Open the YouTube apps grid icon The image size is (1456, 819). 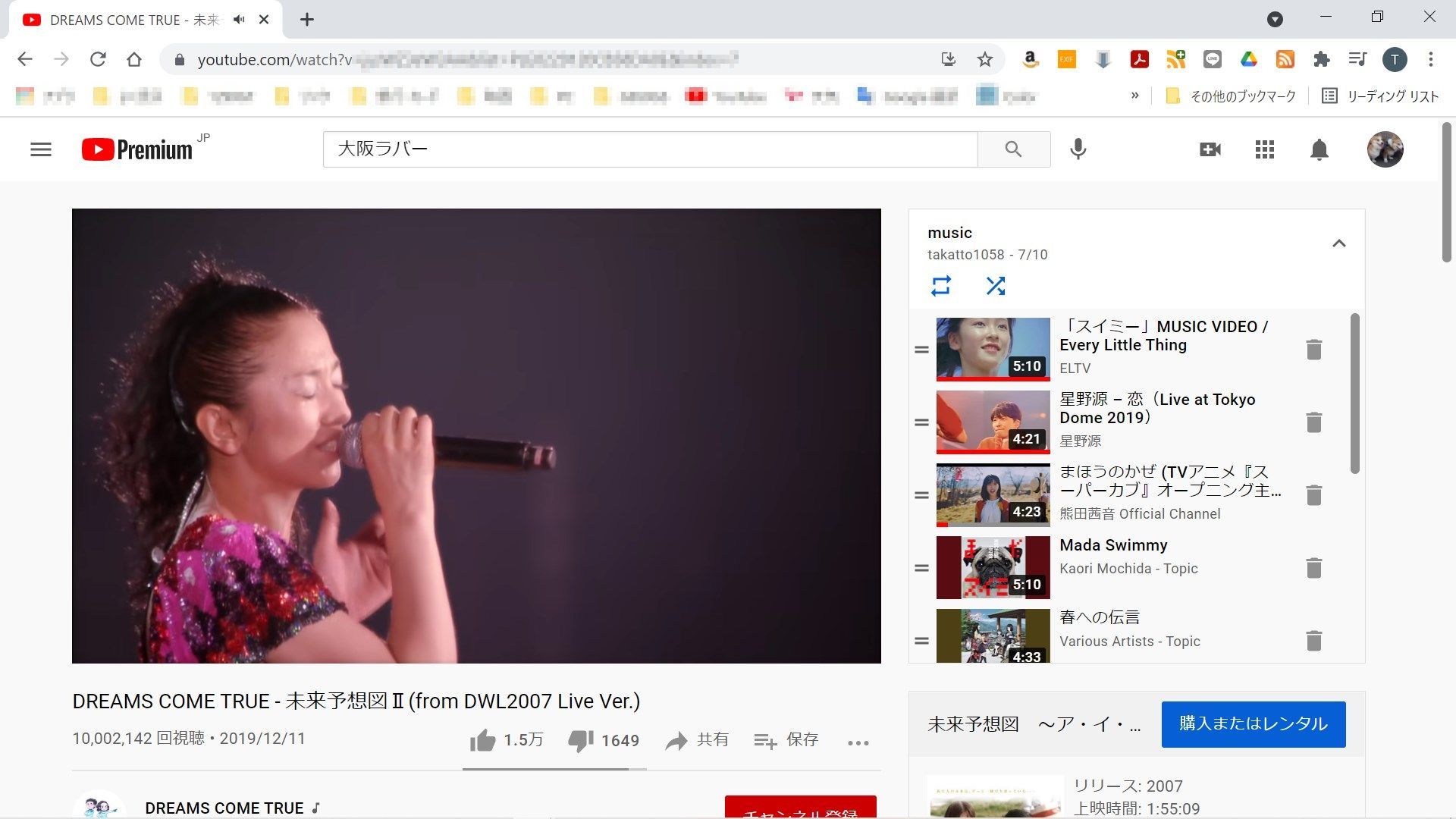(1264, 149)
